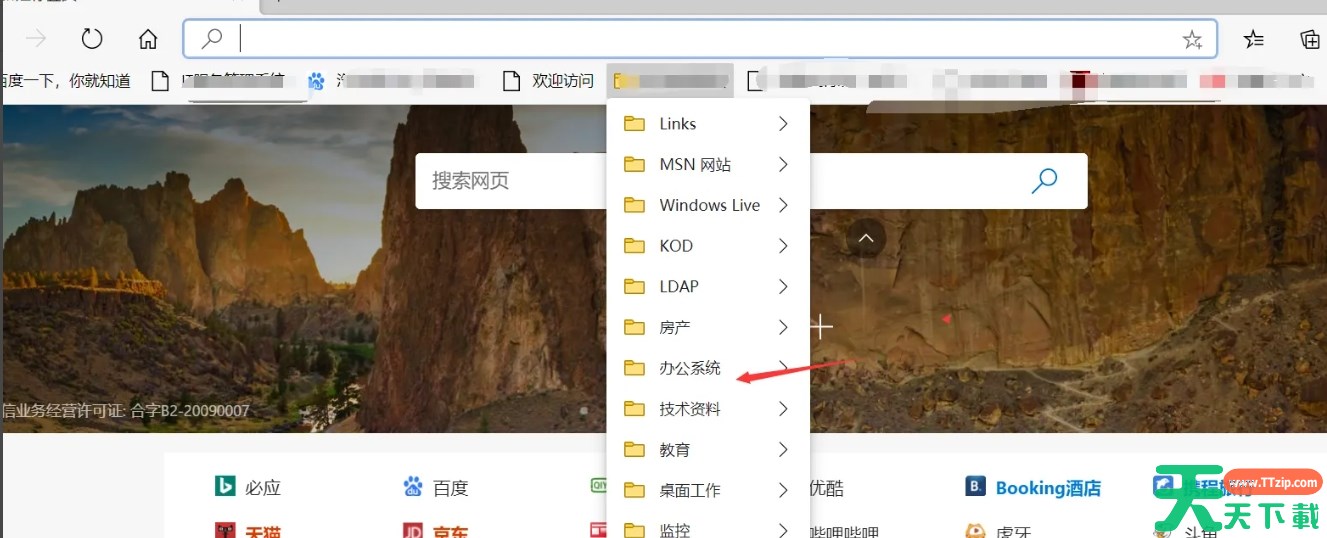Focus the browser address bar
The width and height of the screenshot is (1327, 538).
[x=700, y=39]
